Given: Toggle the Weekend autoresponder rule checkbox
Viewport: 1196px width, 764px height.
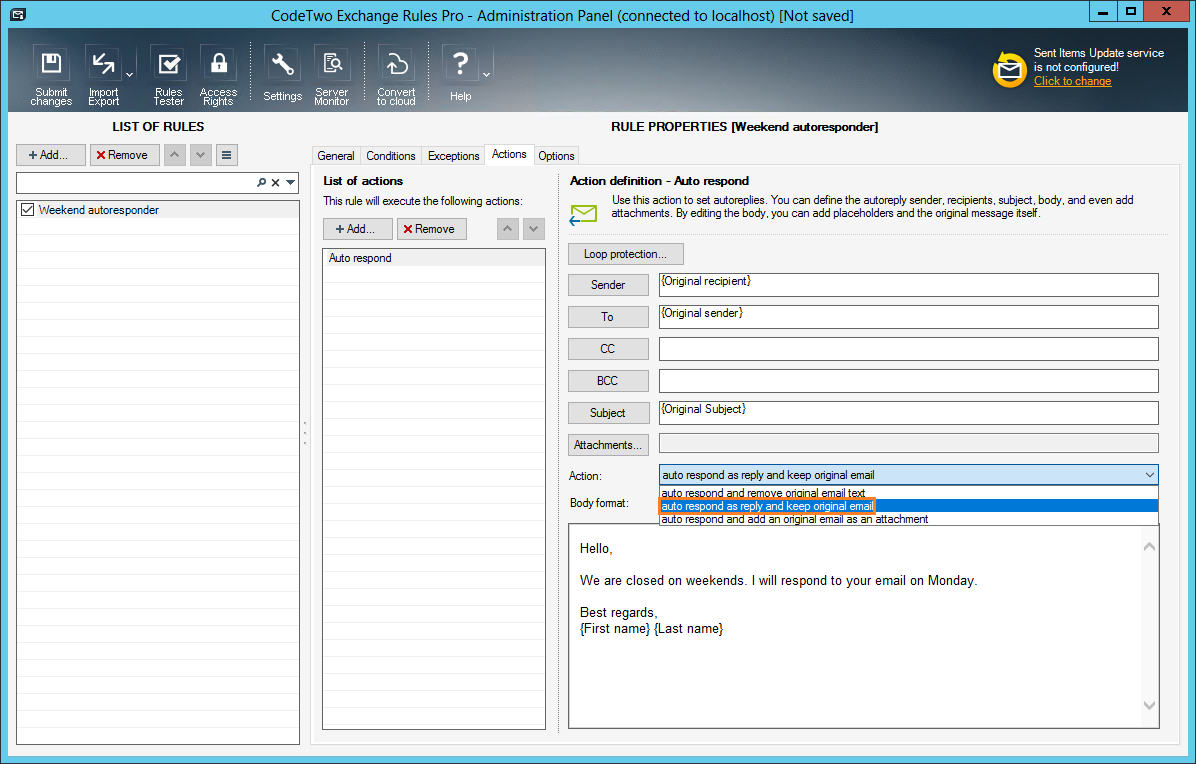Looking at the screenshot, I should tap(27, 210).
